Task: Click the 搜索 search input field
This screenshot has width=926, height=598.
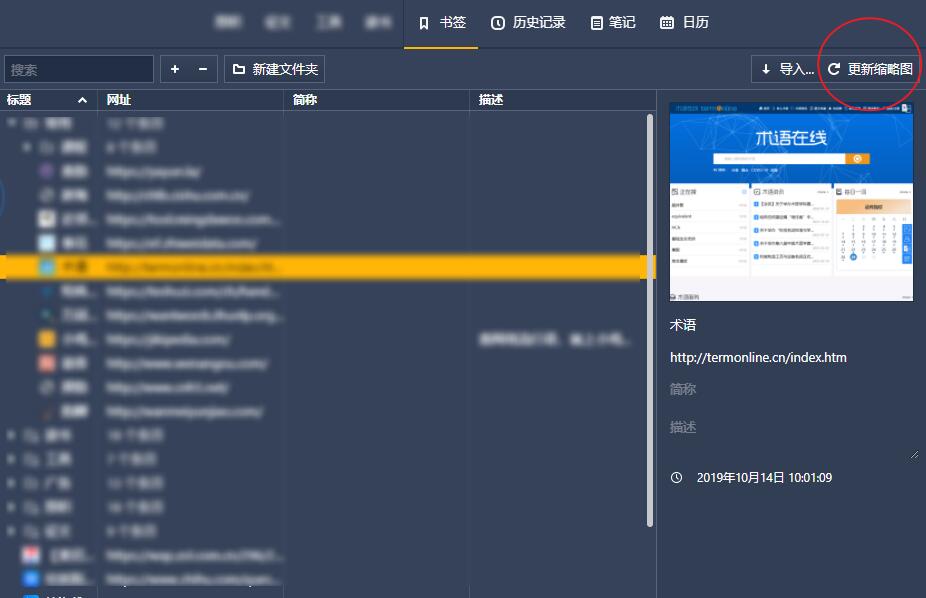Action: click(x=79, y=69)
